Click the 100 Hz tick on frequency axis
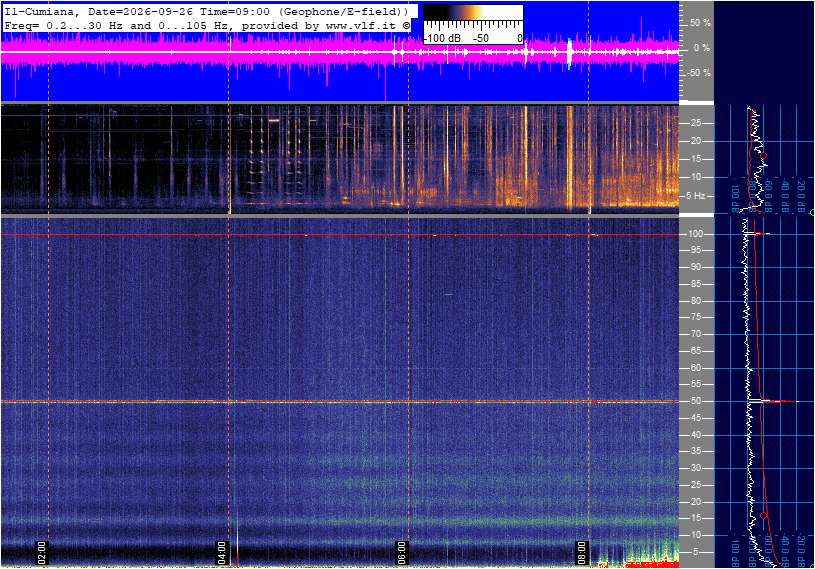 [x=695, y=234]
